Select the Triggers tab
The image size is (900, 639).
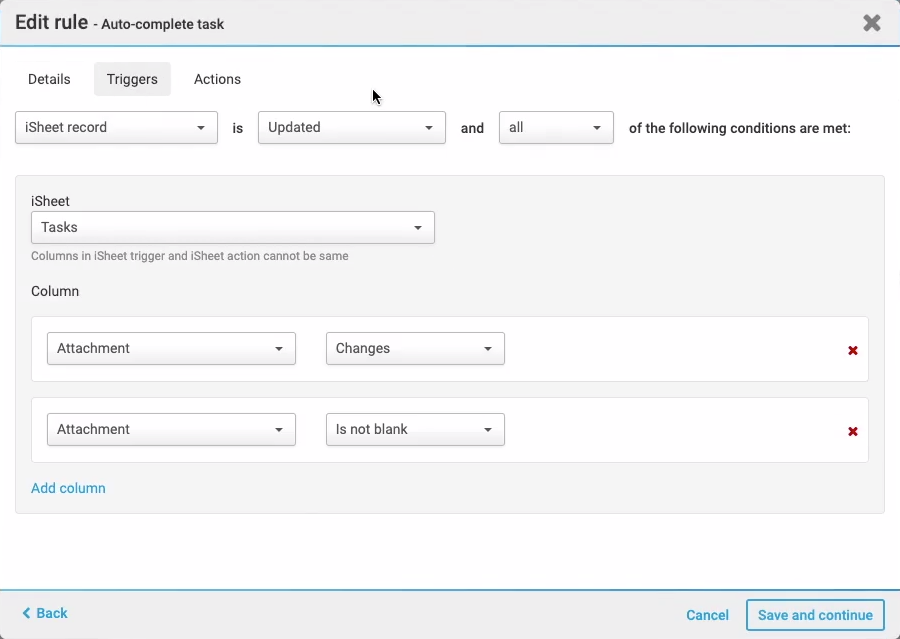point(132,79)
